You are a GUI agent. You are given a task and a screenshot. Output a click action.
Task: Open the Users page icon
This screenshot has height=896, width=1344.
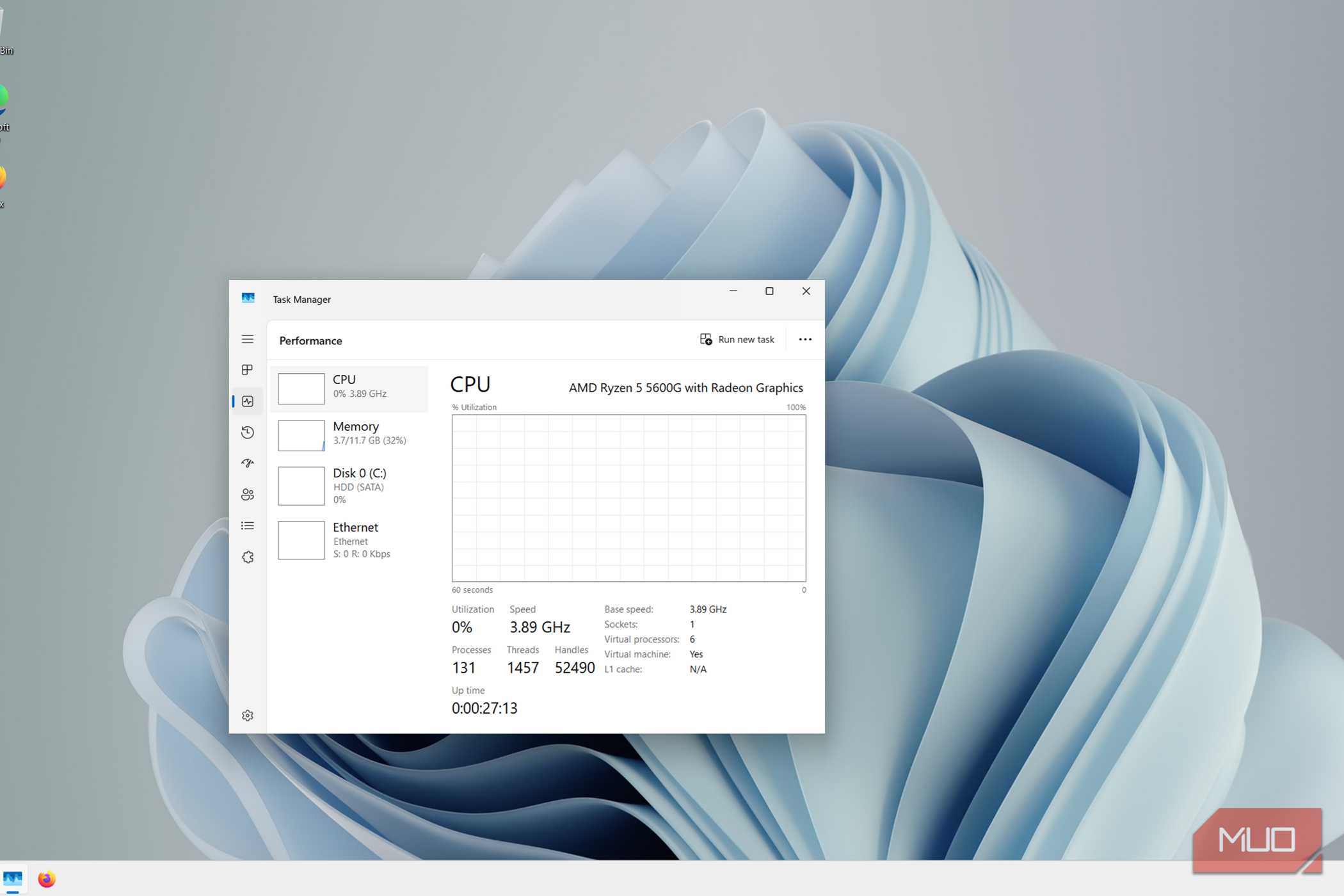coord(248,495)
